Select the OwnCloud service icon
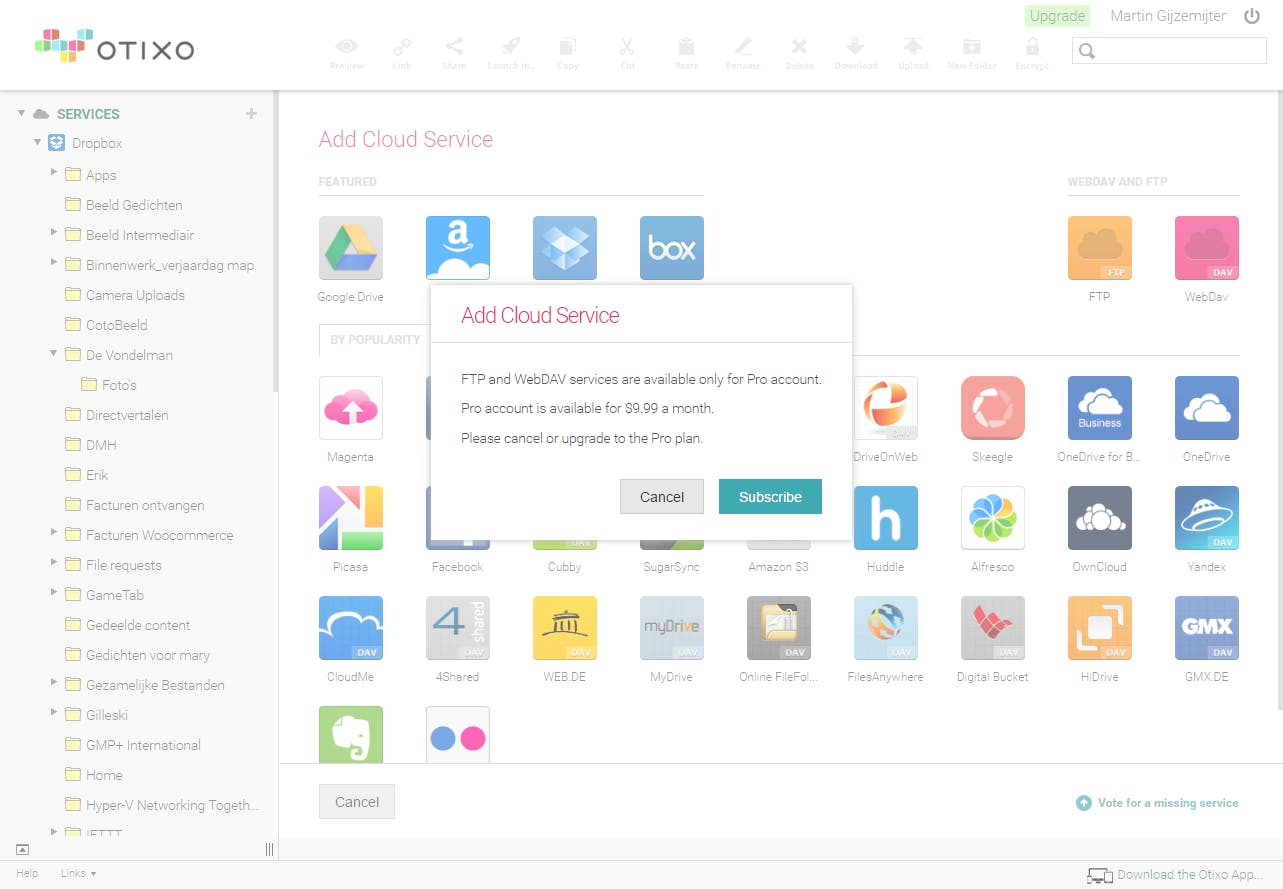The width and height of the screenshot is (1283, 889). coord(1100,518)
